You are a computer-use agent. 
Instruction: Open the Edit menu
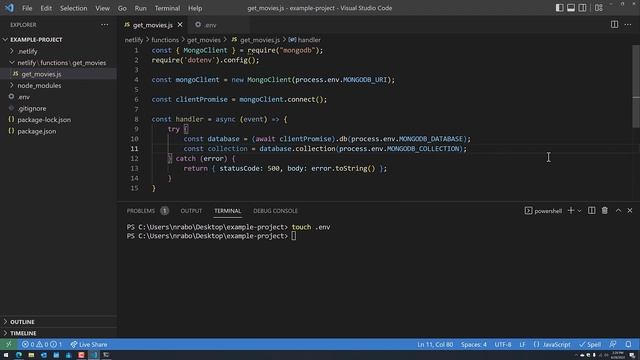coord(46,8)
